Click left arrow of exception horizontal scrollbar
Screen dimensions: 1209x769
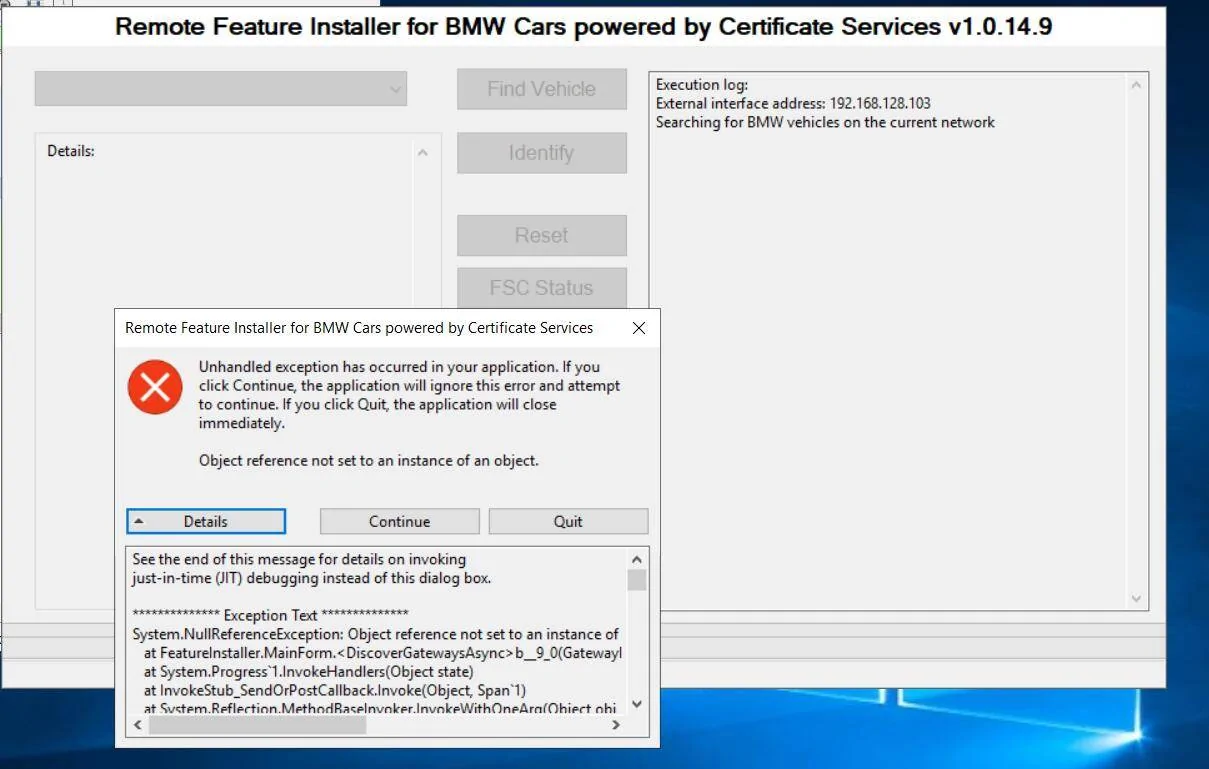(x=138, y=726)
